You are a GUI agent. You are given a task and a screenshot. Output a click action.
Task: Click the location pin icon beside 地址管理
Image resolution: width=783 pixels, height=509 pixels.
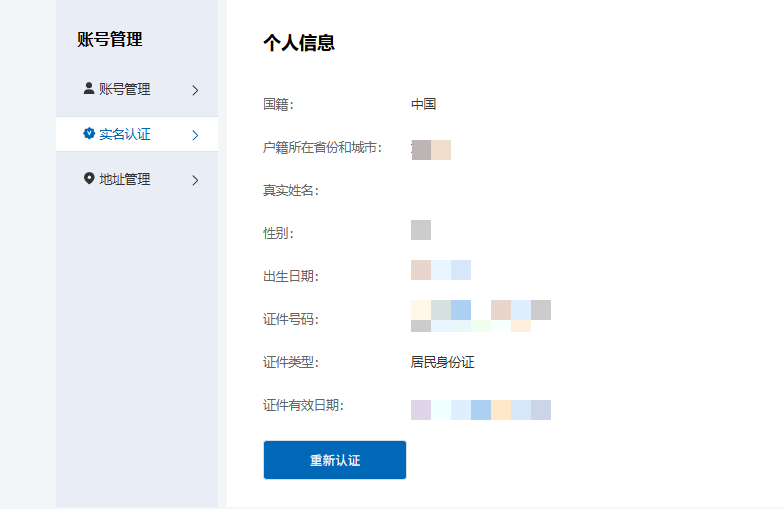pyautogui.click(x=89, y=179)
